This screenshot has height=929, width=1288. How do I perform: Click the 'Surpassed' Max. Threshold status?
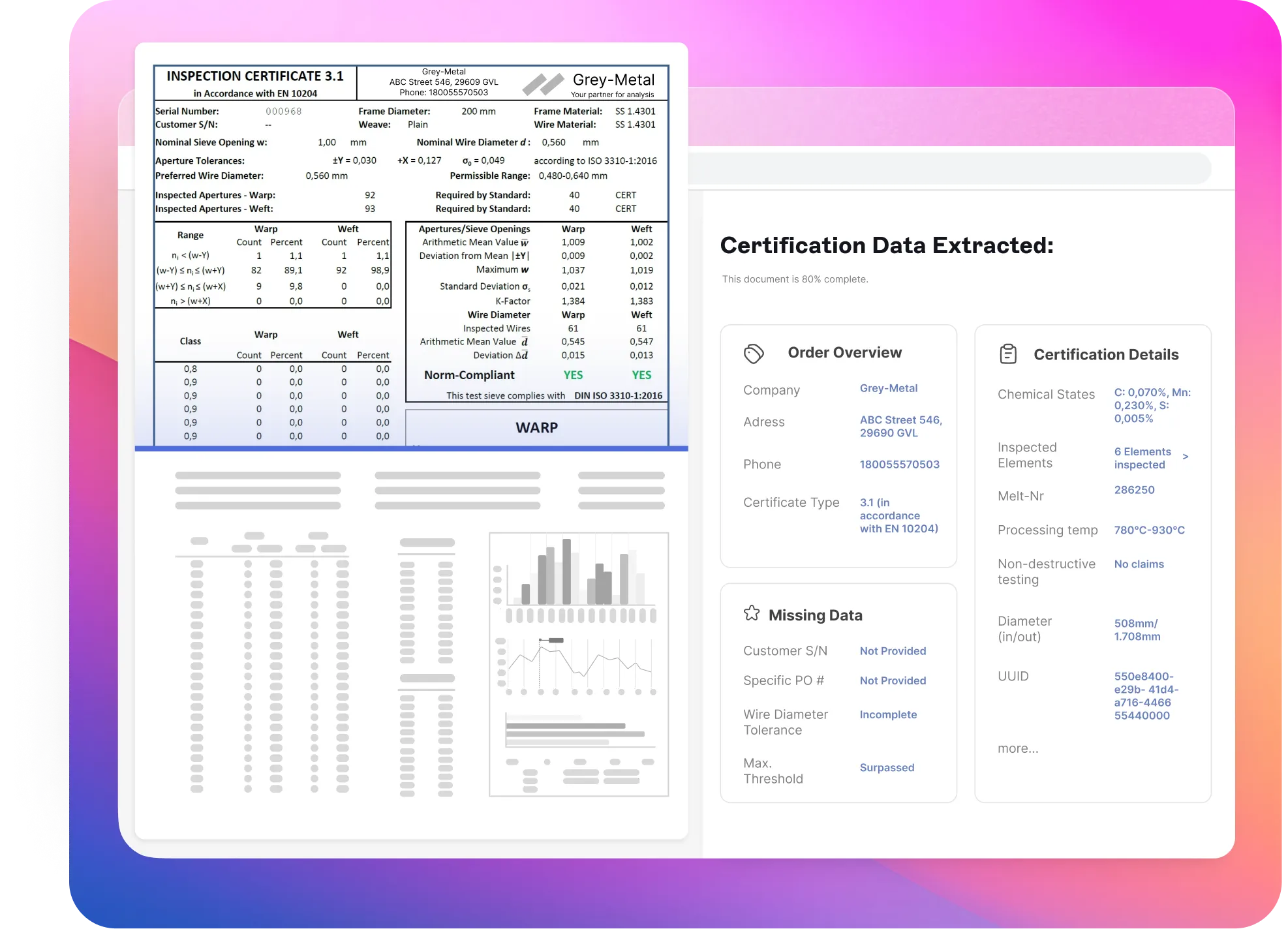click(887, 767)
